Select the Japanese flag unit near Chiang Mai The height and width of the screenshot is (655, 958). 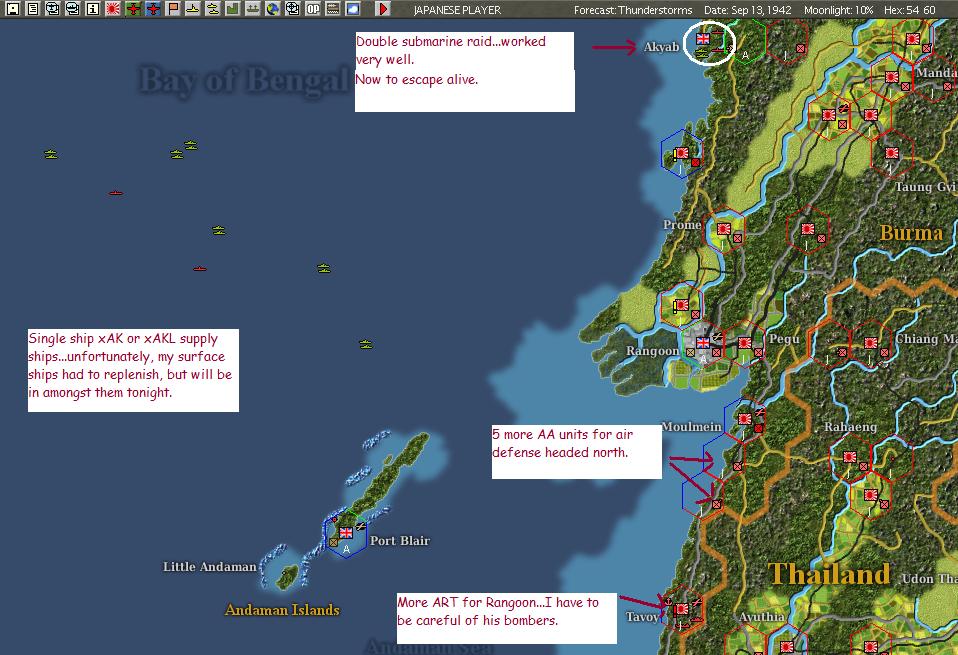pos(871,343)
